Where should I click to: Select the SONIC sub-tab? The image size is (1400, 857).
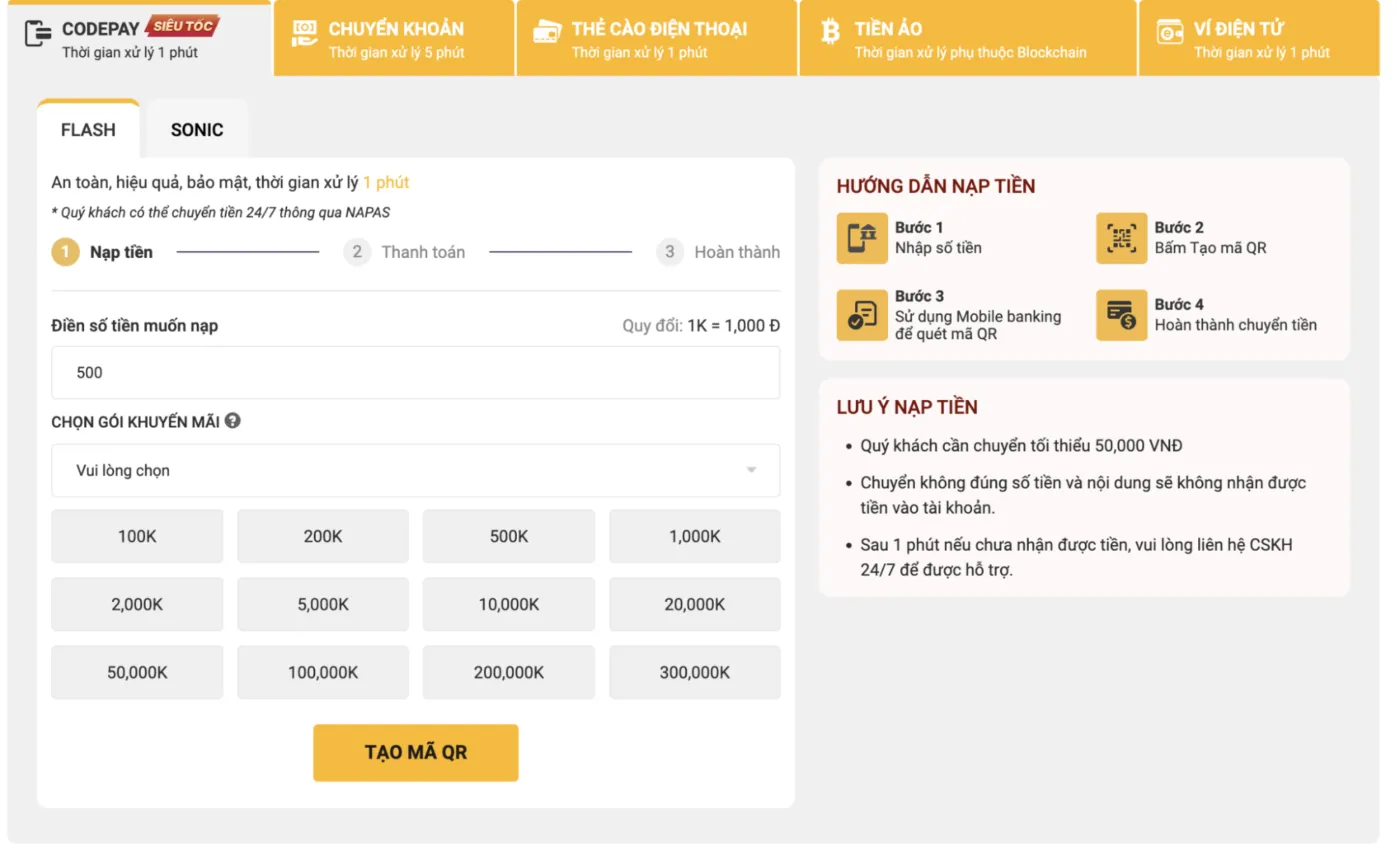[197, 129]
